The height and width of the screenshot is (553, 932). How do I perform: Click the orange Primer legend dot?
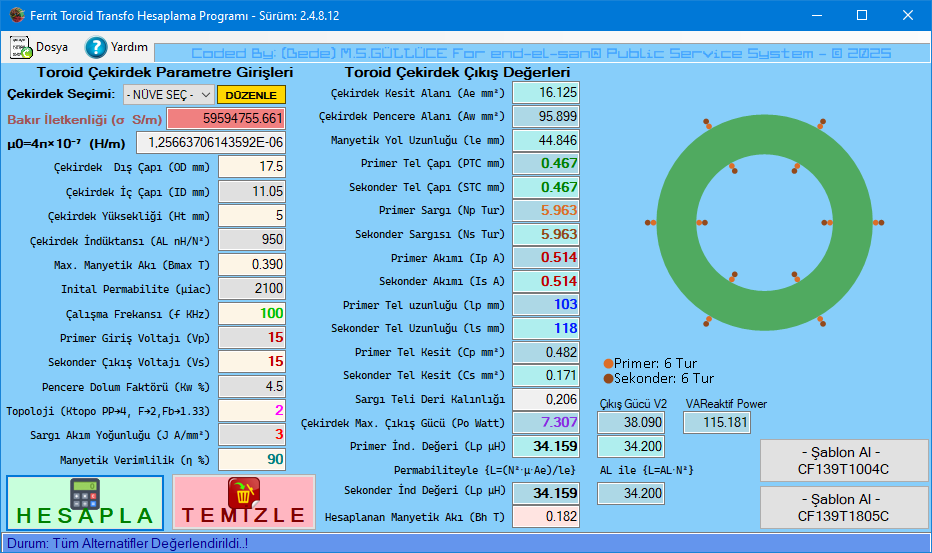608,364
